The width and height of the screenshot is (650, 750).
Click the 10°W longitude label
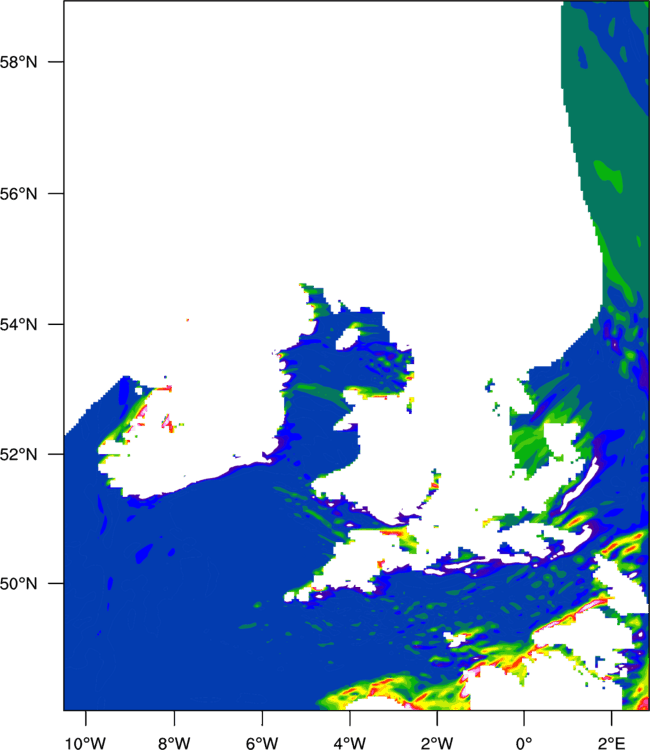(86, 743)
